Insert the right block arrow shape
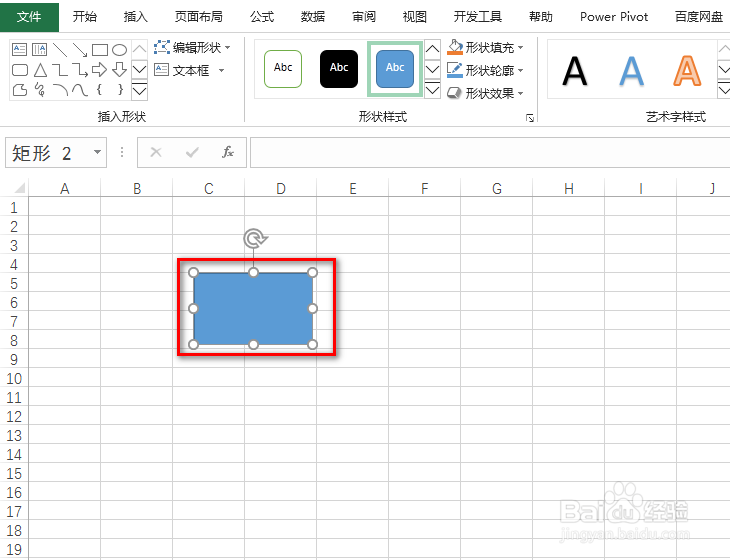Viewport: 730px width, 560px height. (100, 70)
